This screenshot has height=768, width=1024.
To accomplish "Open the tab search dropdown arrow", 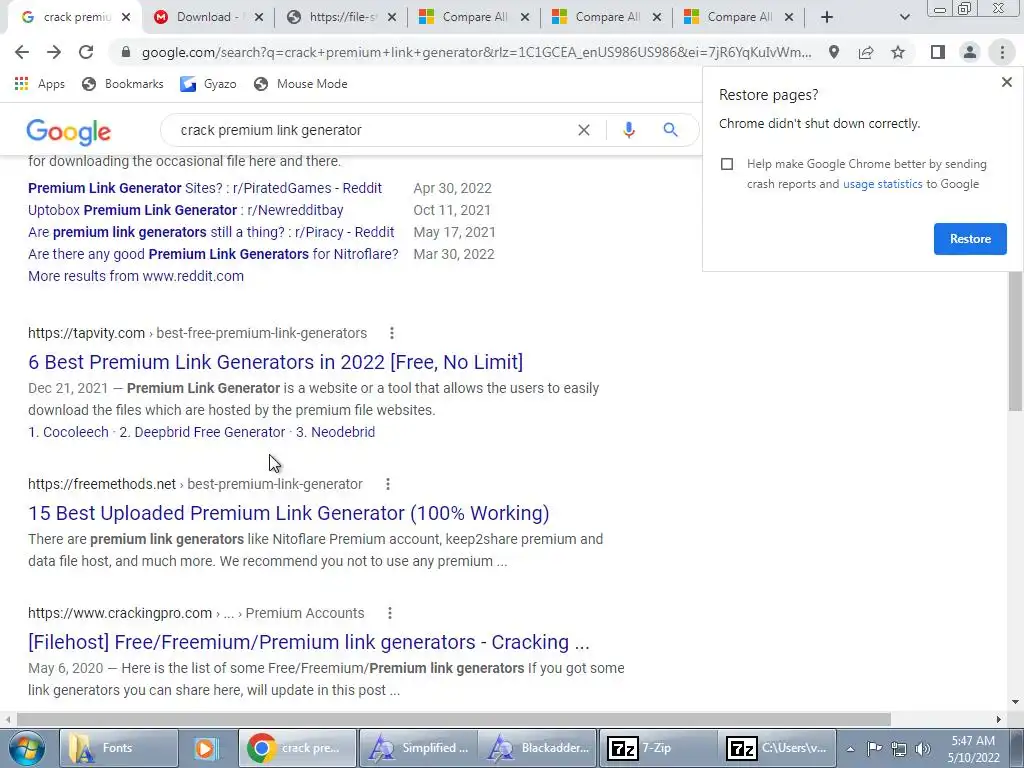I will tap(904, 17).
